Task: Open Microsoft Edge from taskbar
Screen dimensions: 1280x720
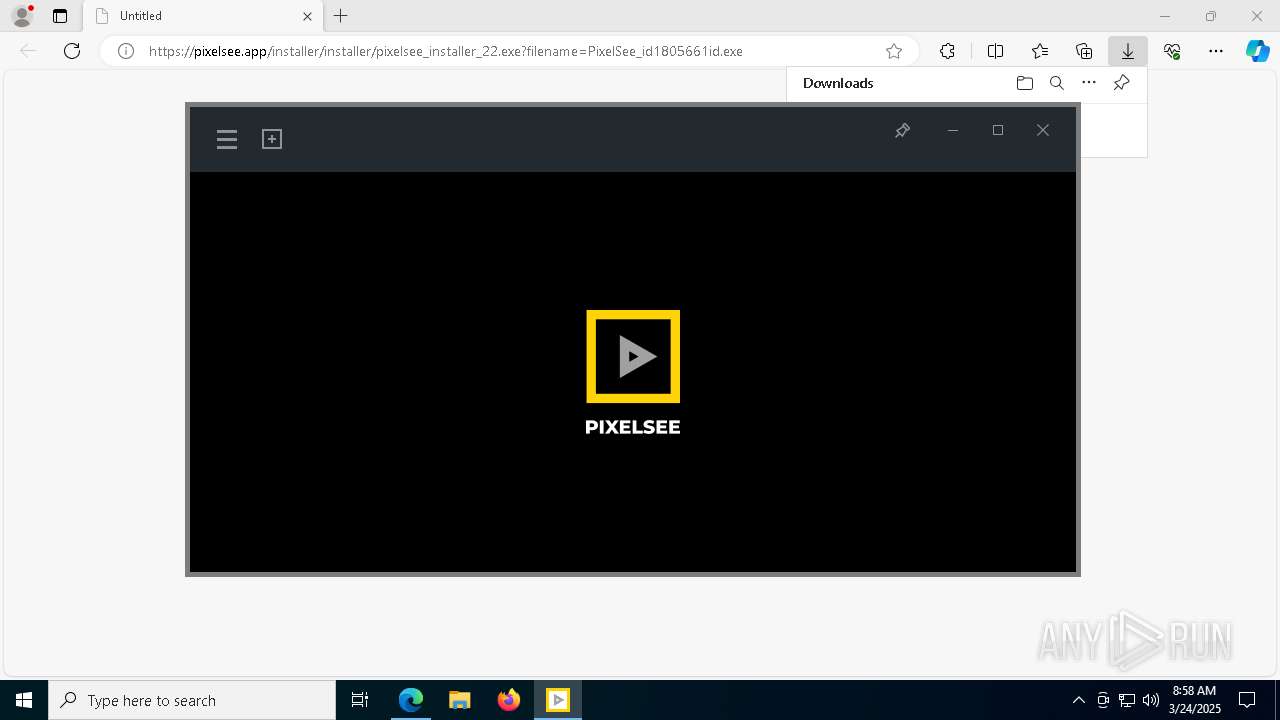Action: pyautogui.click(x=411, y=700)
